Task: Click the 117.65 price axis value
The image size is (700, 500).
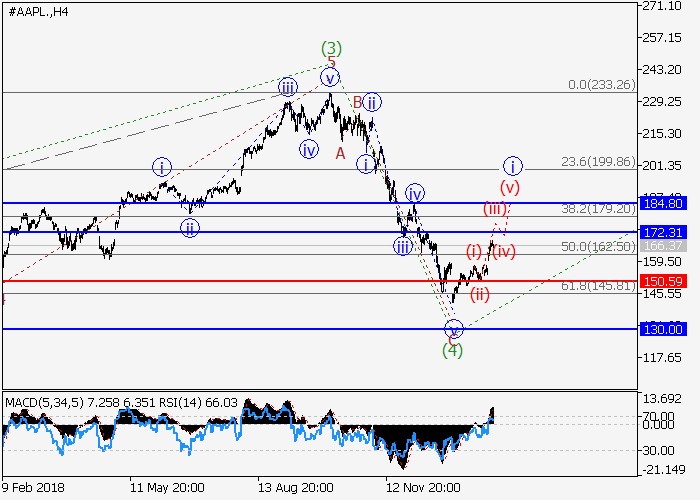Action: [662, 358]
